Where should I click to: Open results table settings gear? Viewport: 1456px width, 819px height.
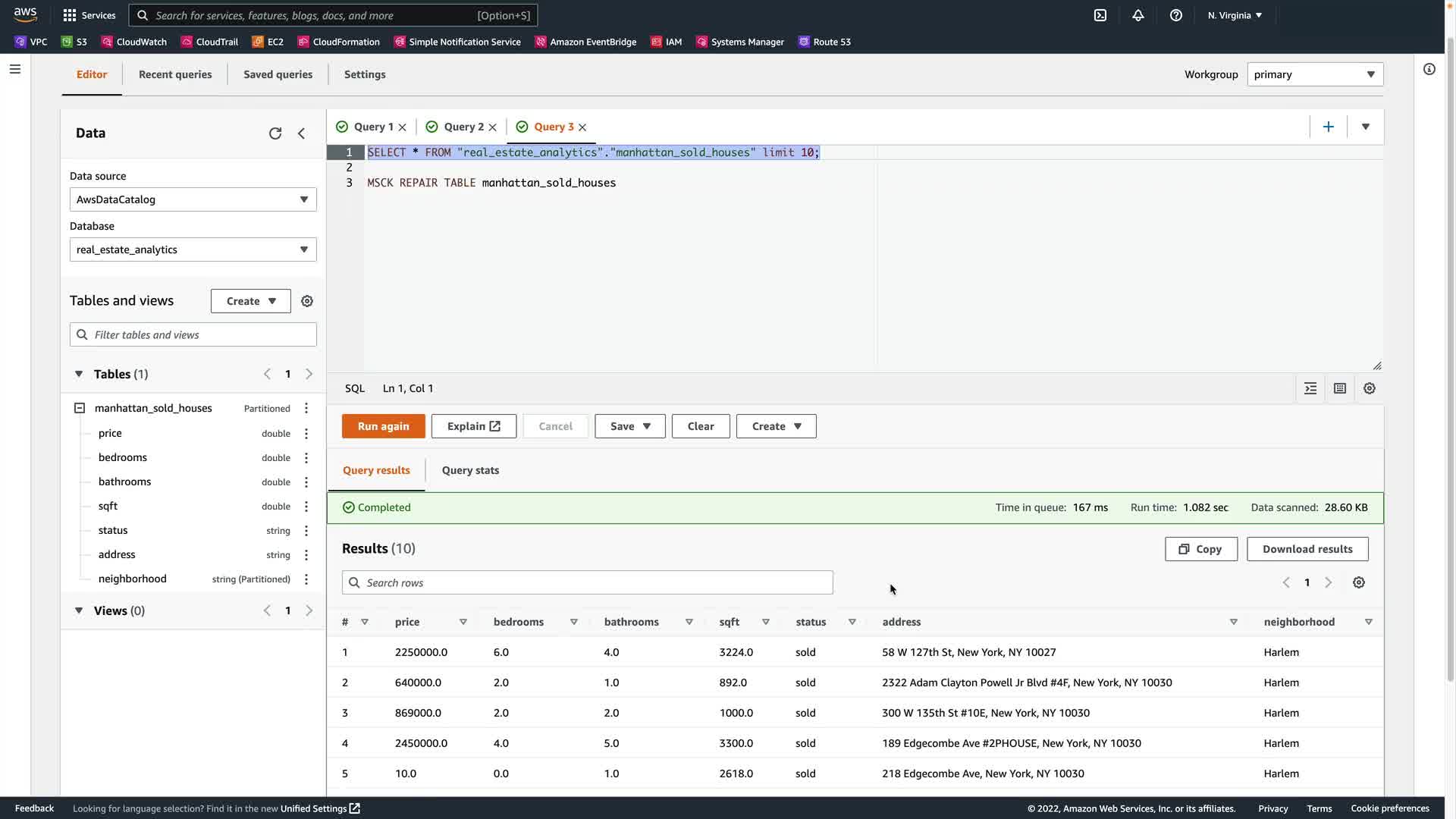point(1359,582)
